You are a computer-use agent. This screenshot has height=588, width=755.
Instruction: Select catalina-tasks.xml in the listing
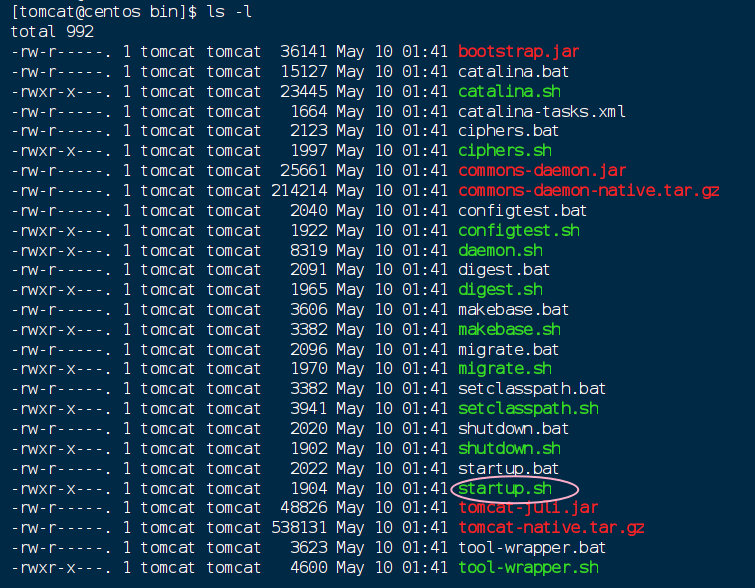coord(541,112)
